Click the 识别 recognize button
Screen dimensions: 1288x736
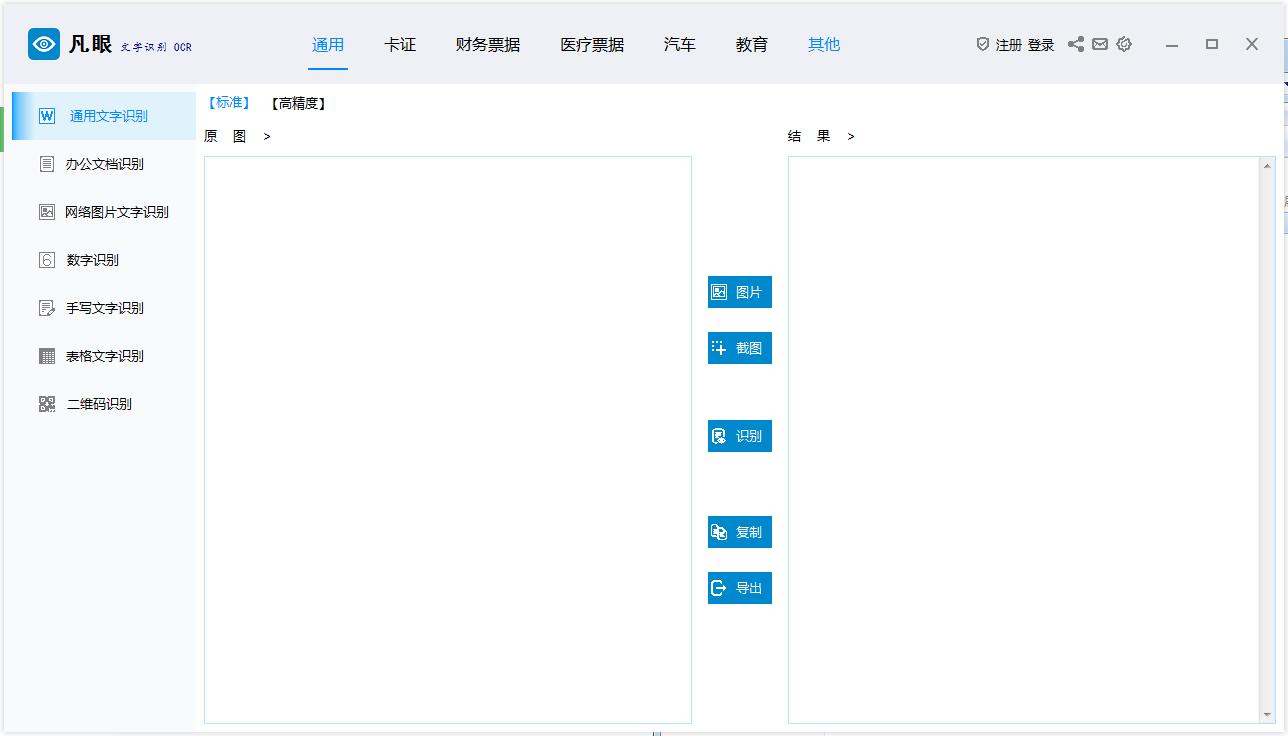coord(740,436)
